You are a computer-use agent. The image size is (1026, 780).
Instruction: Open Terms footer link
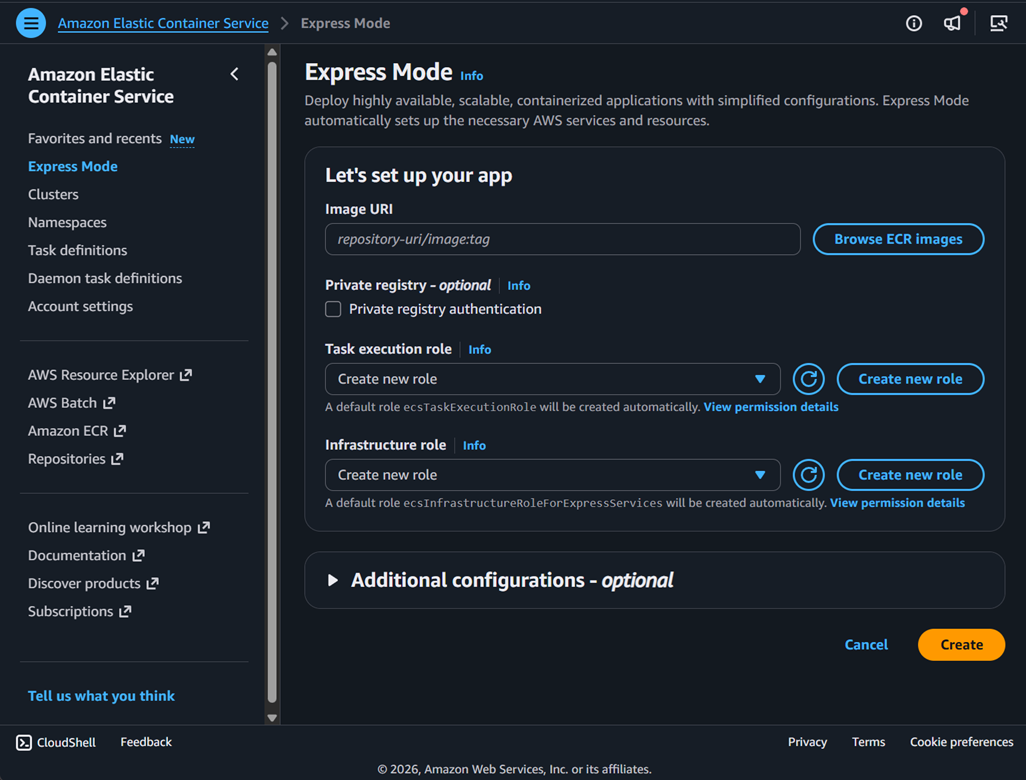[868, 742]
